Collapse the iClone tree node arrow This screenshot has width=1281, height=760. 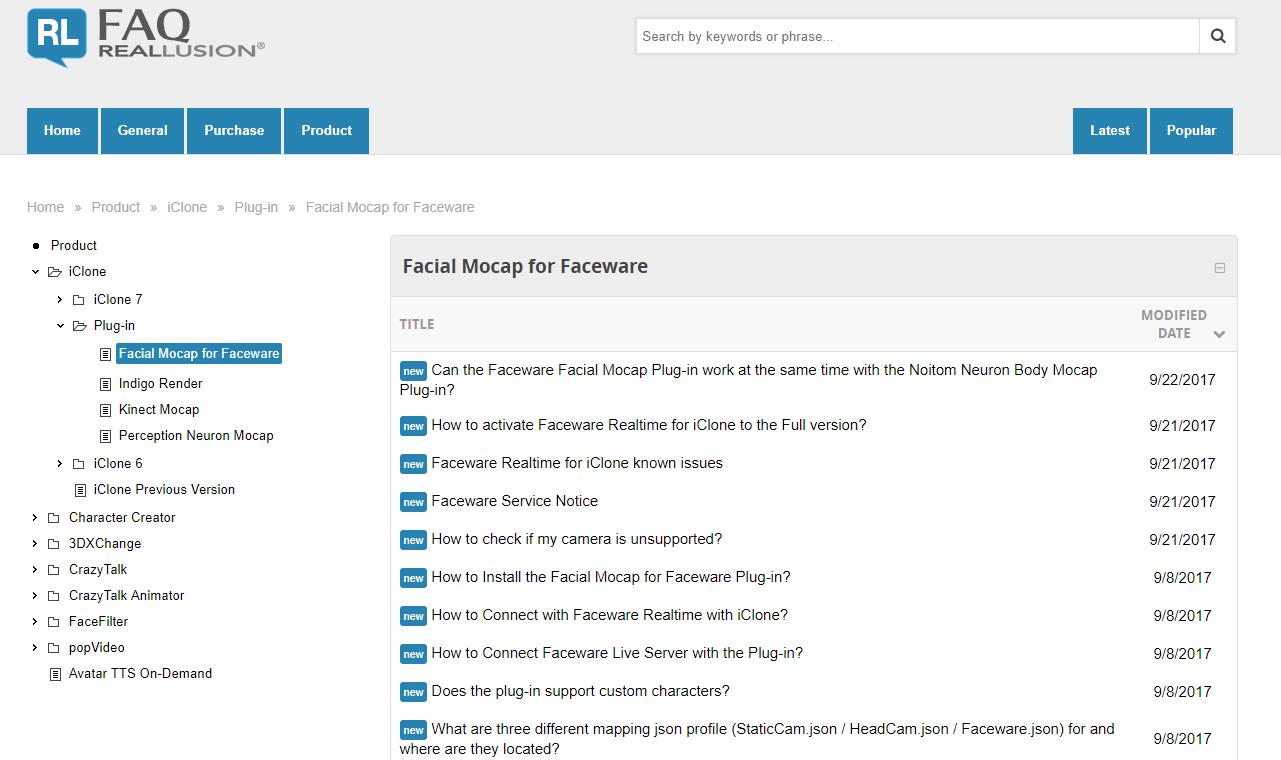[x=35, y=271]
